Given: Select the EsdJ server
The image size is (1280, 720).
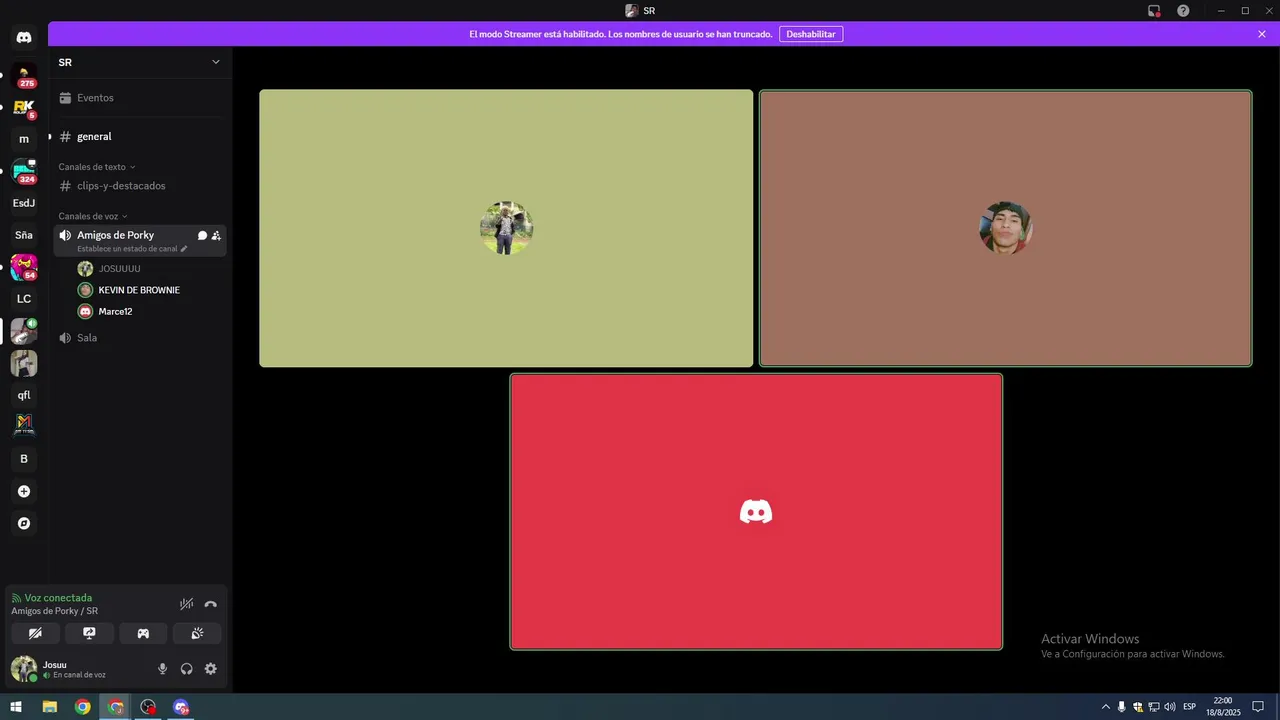Looking at the screenshot, I should tap(24, 203).
